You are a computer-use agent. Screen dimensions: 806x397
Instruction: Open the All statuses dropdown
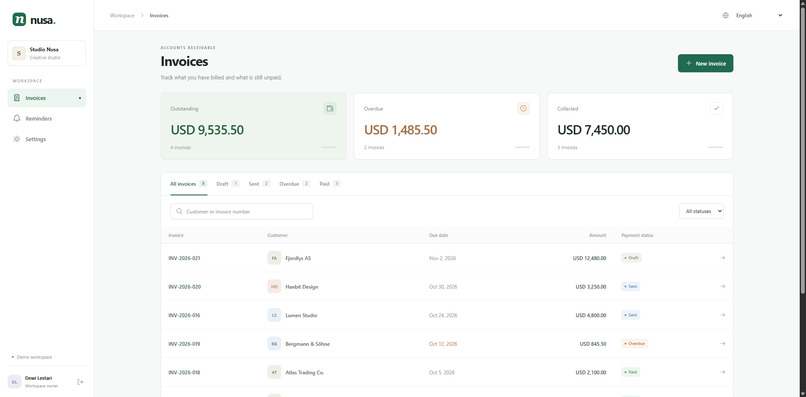701,211
